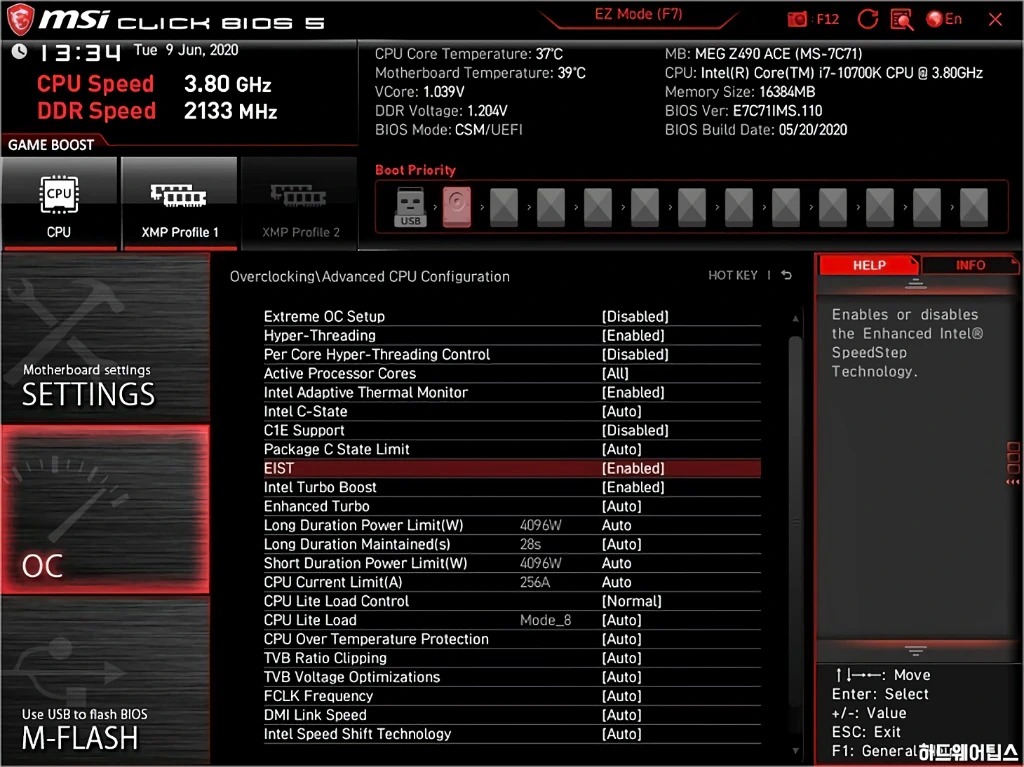Close the BIOS with the X icon

tap(995, 19)
